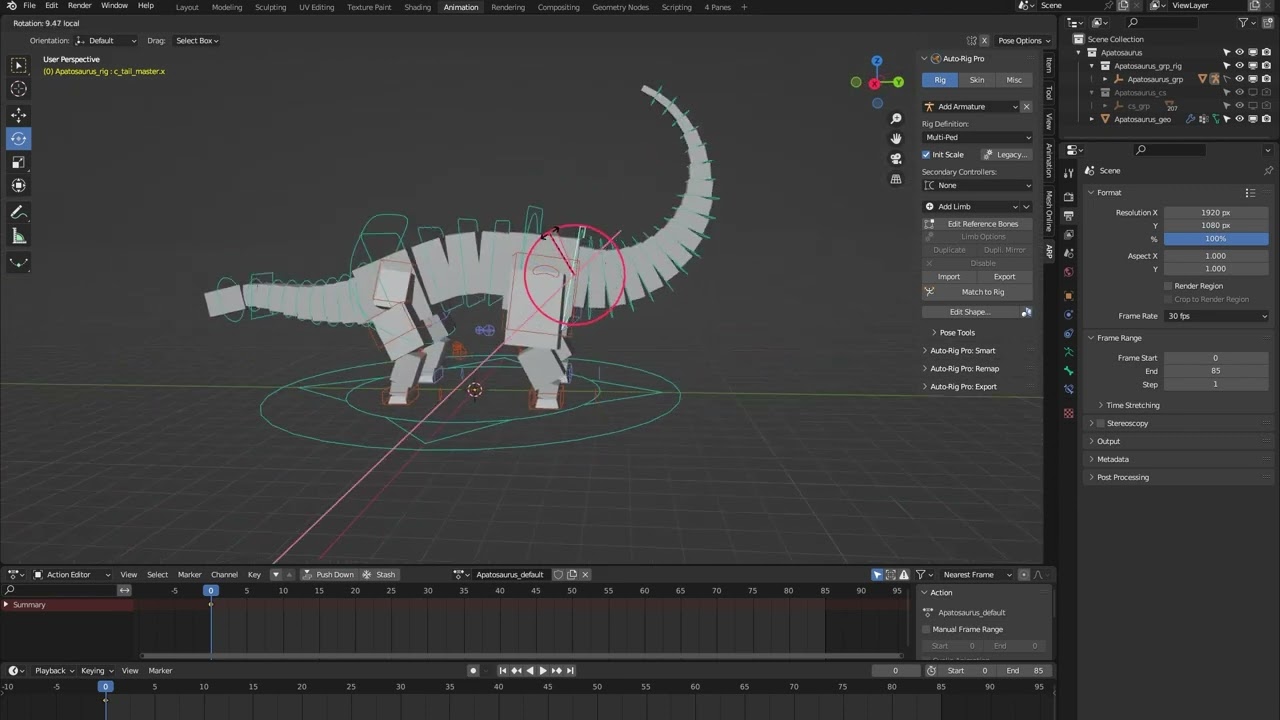
Task: Select the Select Box tool icon
Action: click(18, 65)
